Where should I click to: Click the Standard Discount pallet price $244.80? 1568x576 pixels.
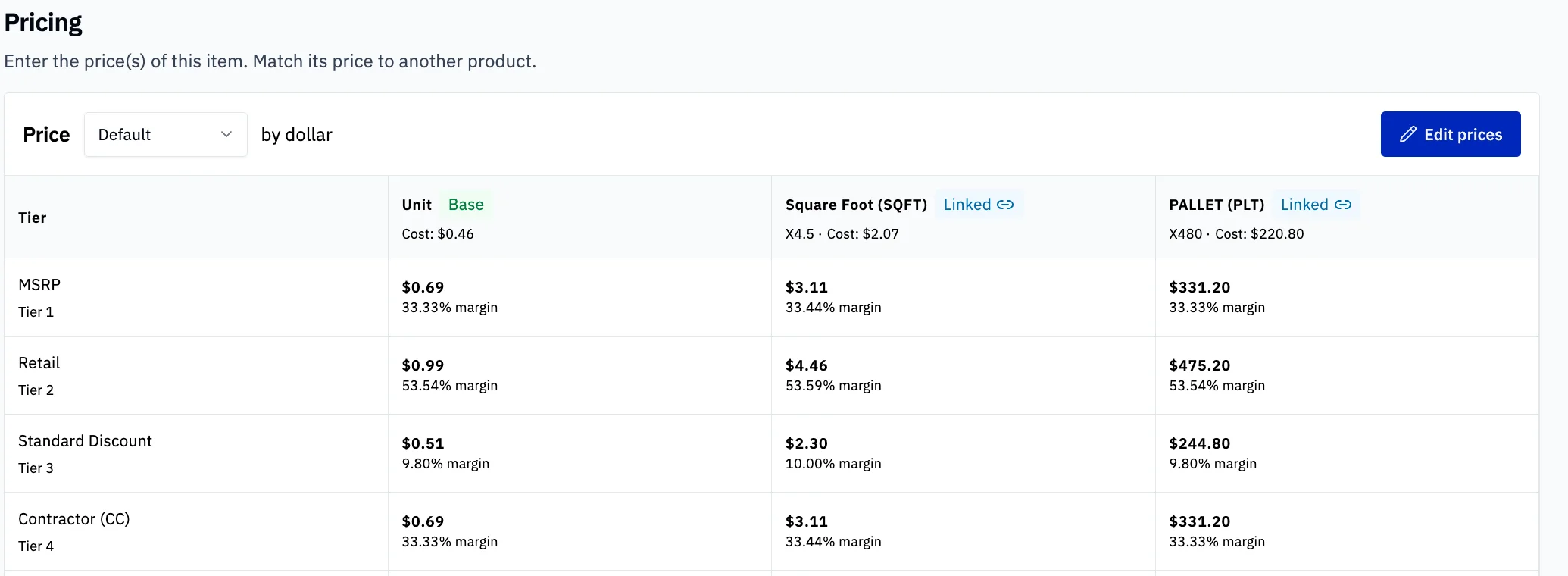point(1200,443)
